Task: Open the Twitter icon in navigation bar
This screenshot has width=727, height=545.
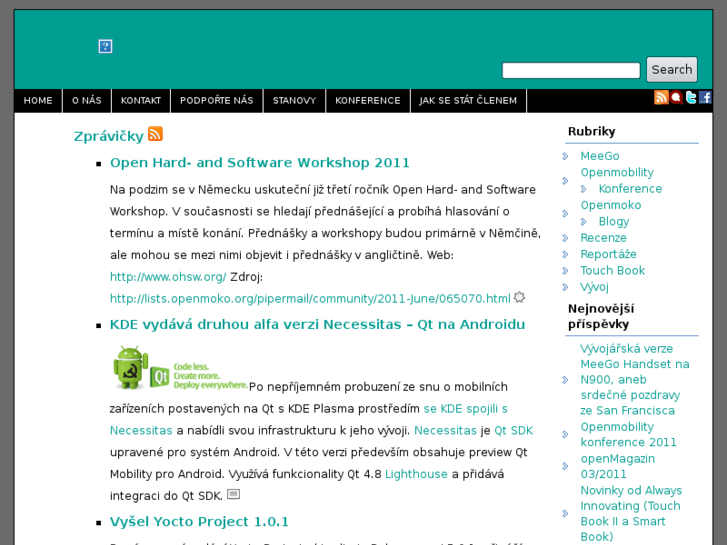Action: click(x=690, y=97)
